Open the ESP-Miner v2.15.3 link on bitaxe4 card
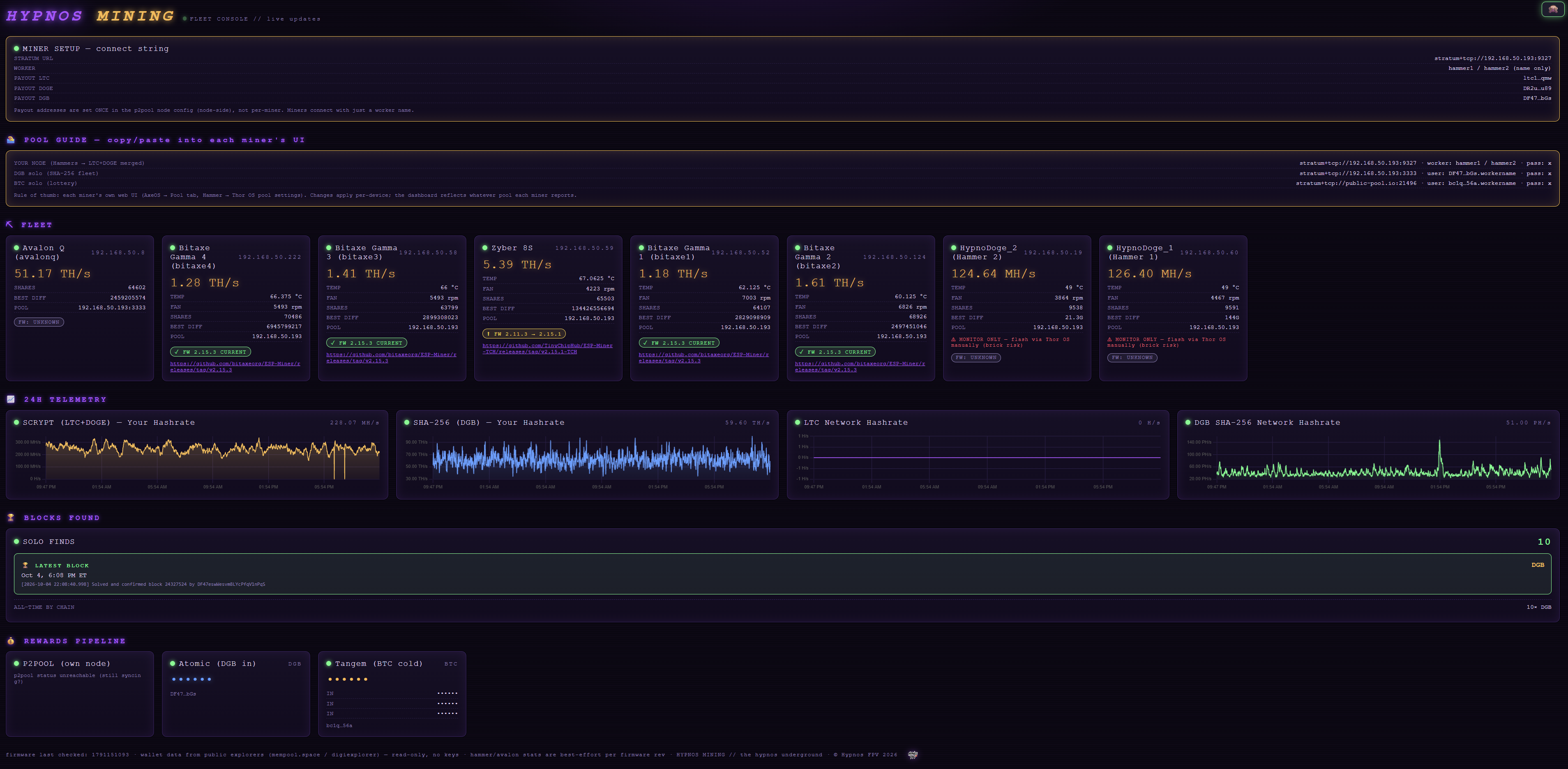Viewport: 1568px width, 769px height. pyautogui.click(x=235, y=366)
